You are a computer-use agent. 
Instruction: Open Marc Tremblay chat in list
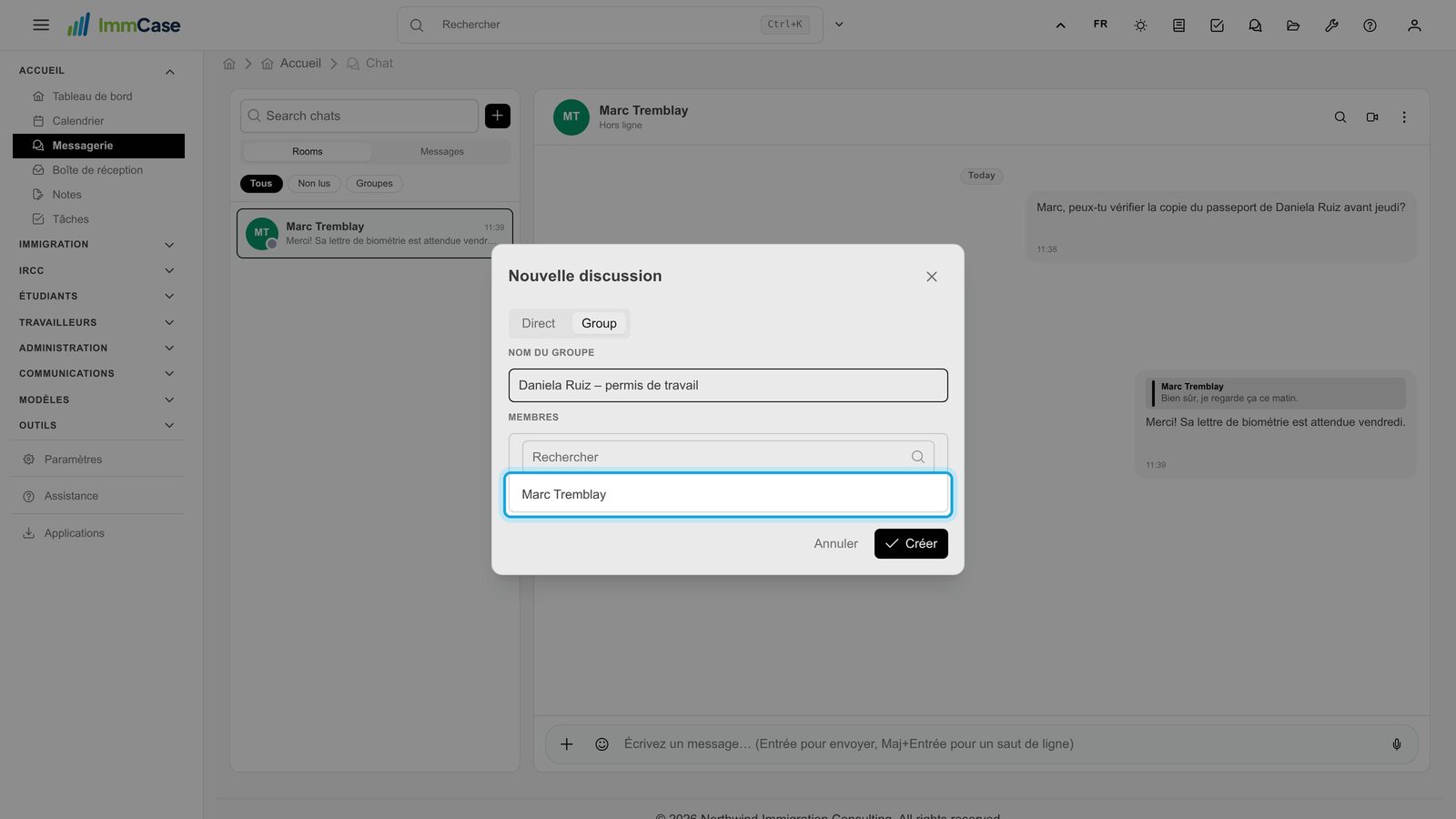(375, 234)
